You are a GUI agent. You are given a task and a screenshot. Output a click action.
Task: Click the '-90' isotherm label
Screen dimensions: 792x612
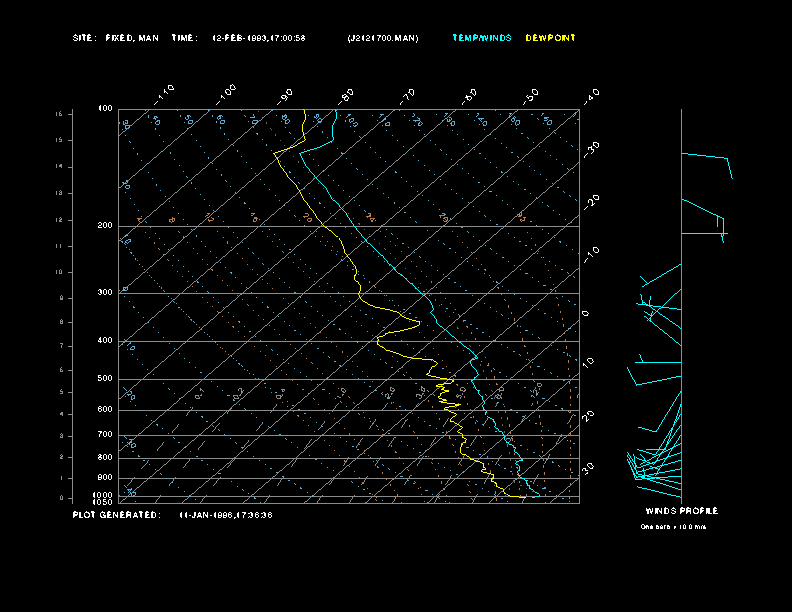[x=285, y=96]
